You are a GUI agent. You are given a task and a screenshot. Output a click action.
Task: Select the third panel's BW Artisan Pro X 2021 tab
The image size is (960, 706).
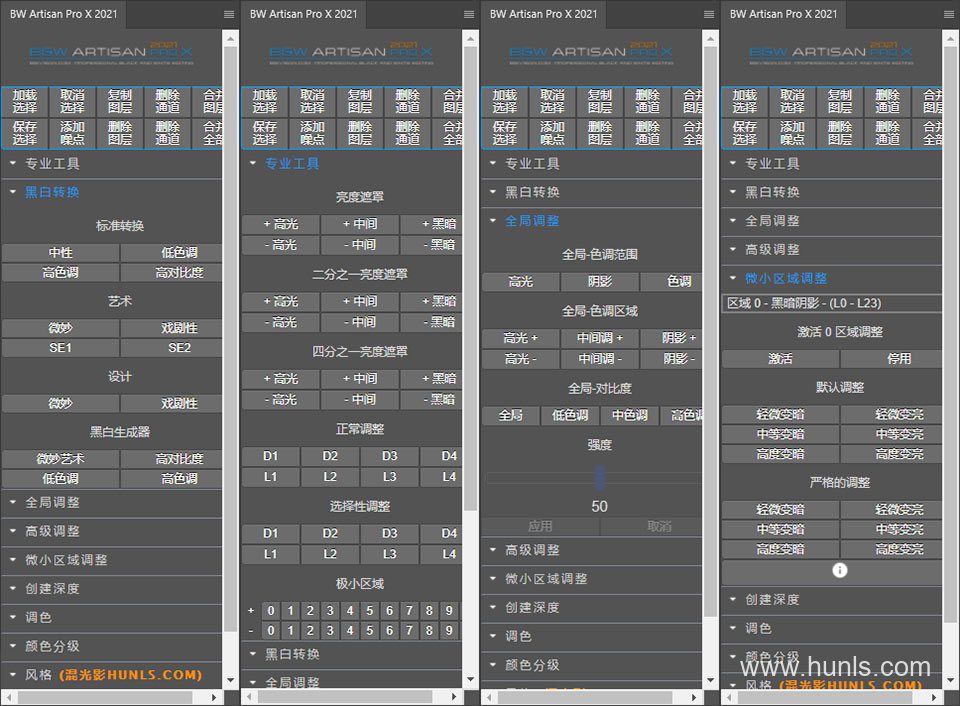pos(543,14)
